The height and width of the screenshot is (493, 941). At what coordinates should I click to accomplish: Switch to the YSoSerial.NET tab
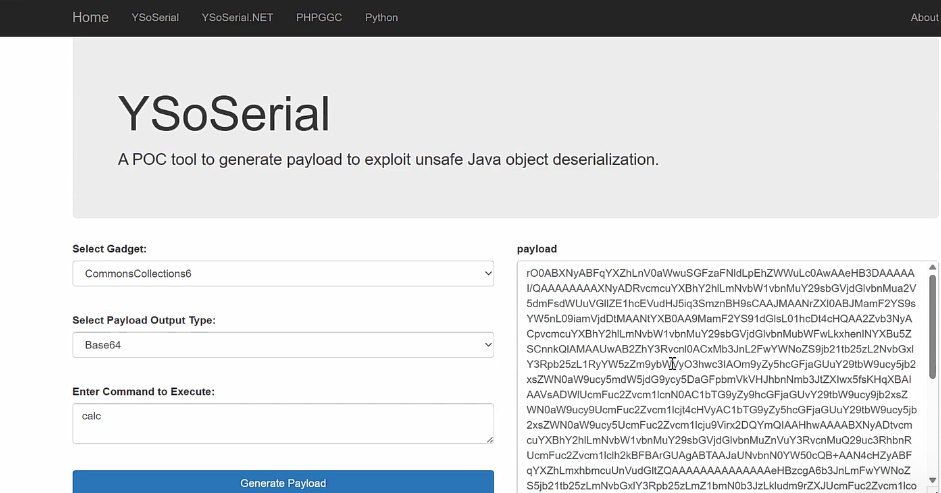237,18
